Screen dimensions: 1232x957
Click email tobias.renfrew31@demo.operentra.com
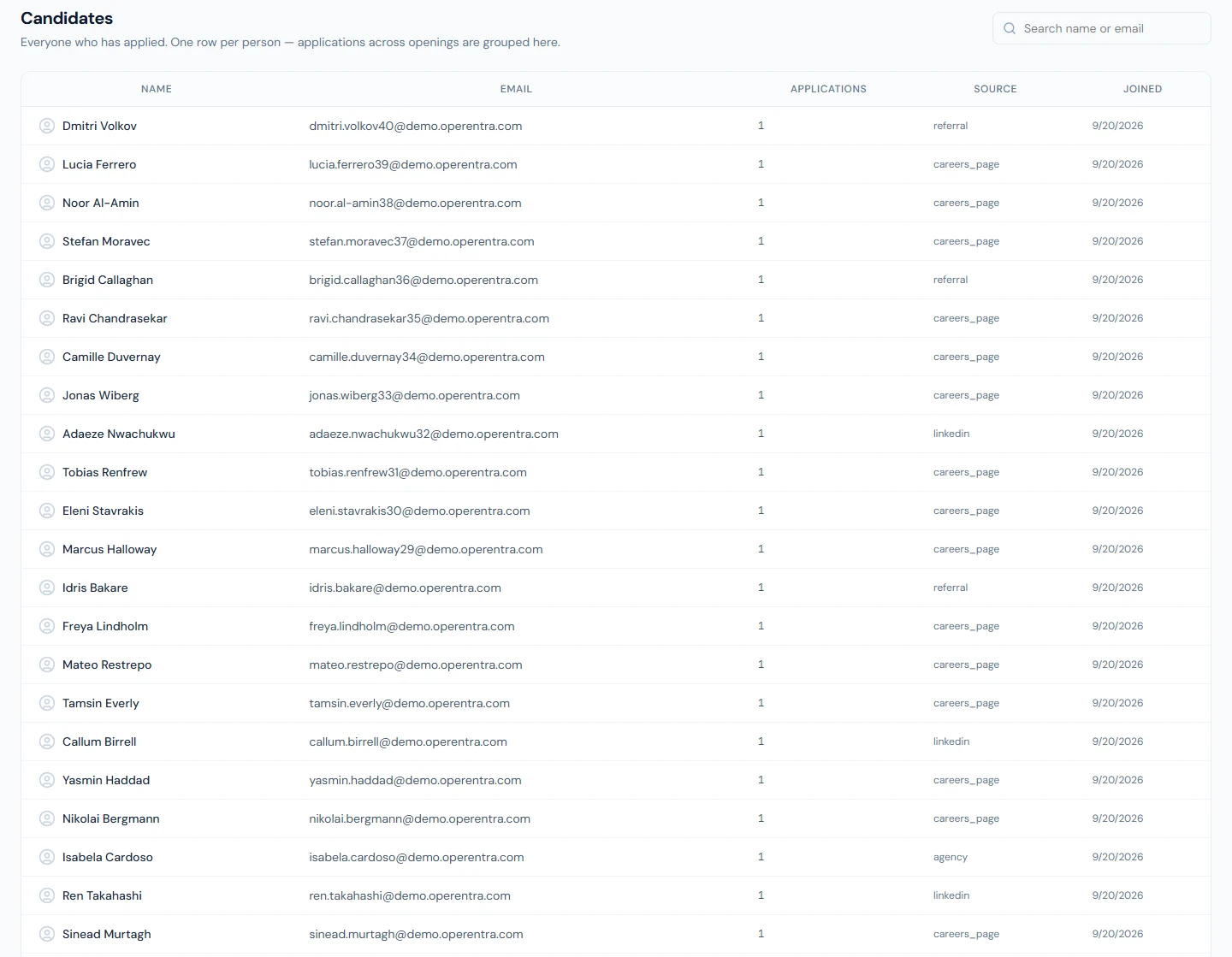point(418,472)
